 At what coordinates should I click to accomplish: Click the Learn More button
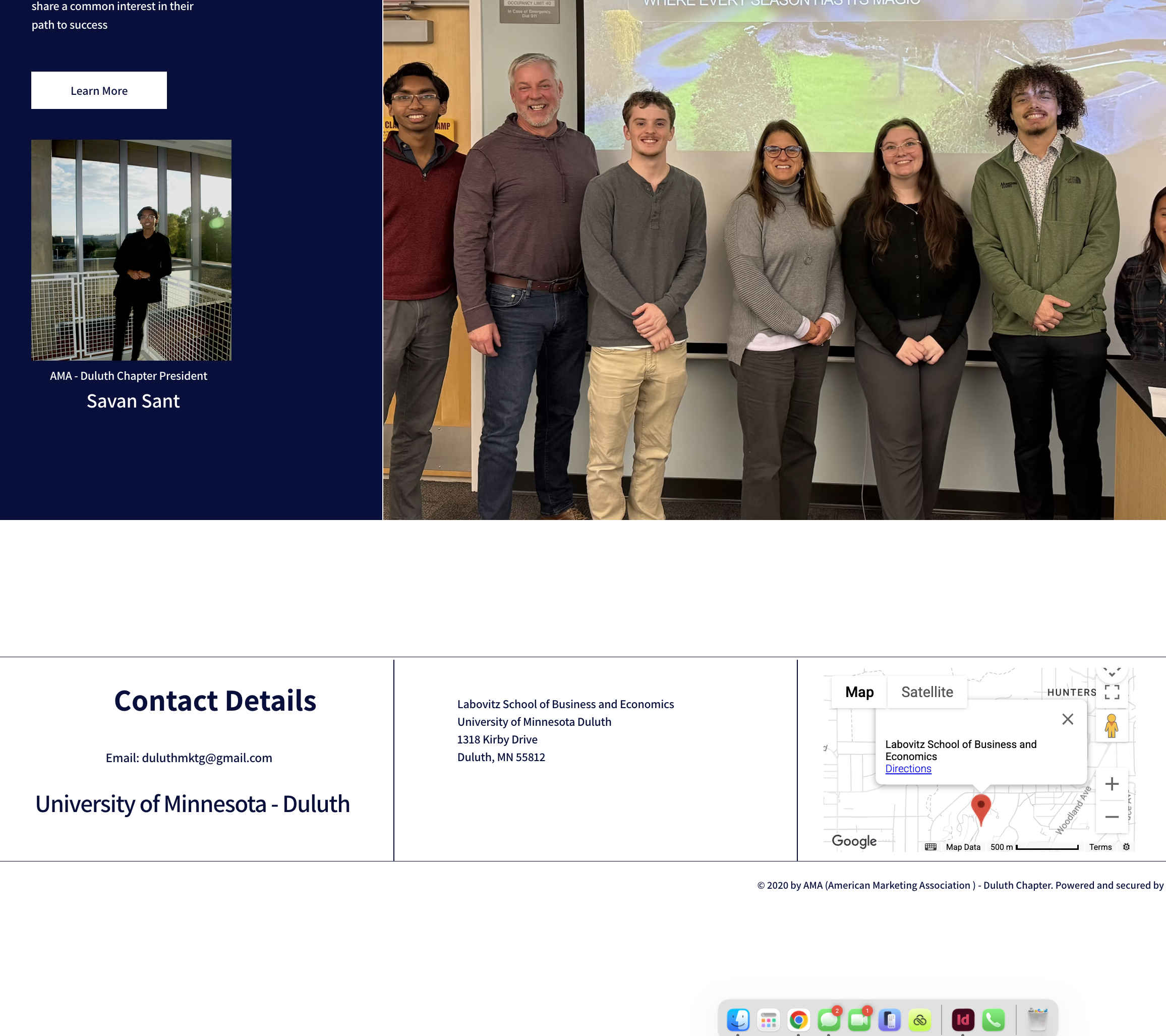[x=99, y=90]
